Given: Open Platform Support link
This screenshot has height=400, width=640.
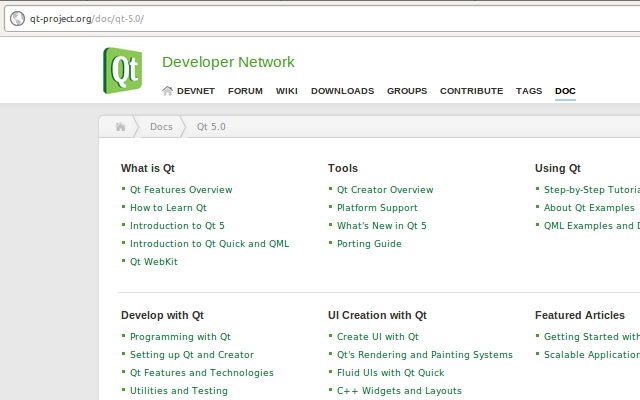Looking at the screenshot, I should 377,208.
